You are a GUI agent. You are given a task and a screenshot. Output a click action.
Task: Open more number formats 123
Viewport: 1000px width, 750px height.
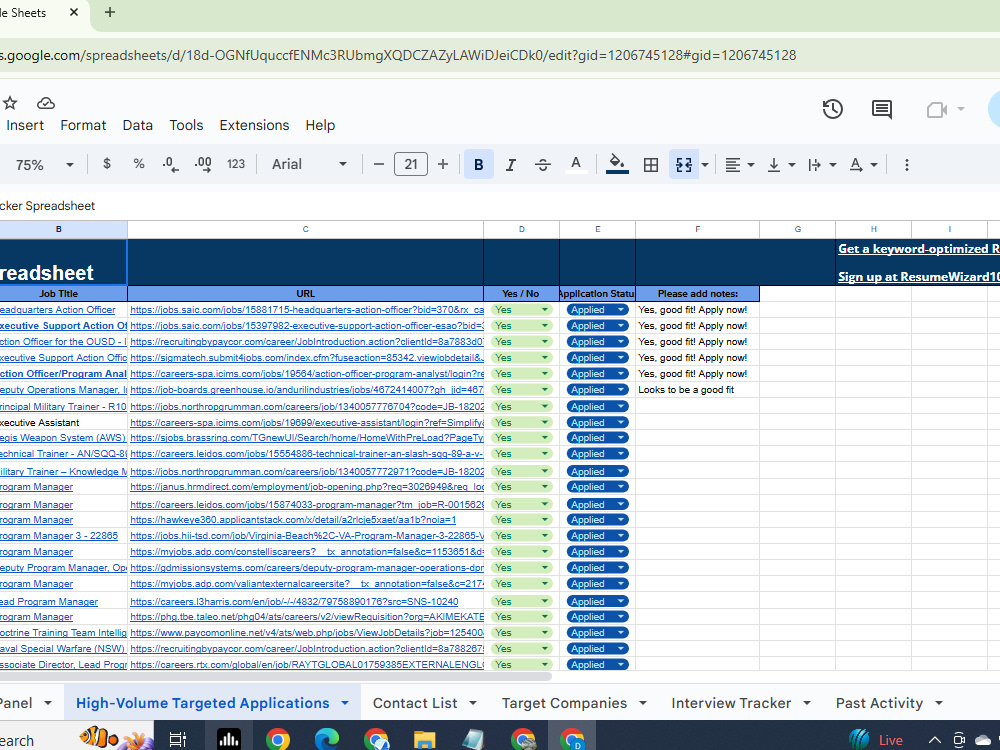(236, 165)
